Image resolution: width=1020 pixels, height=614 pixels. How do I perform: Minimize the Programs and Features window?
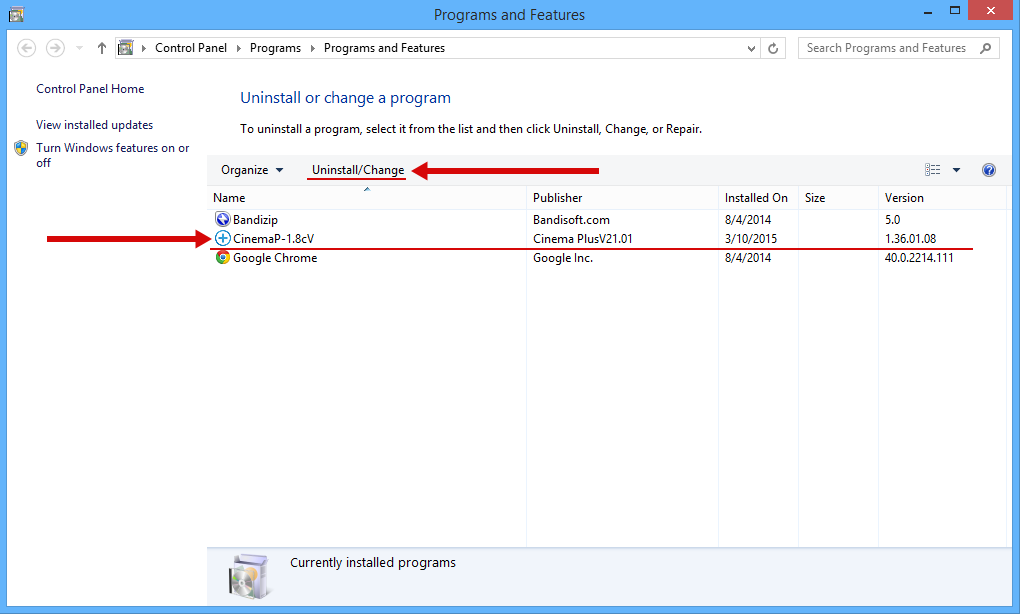[x=928, y=12]
